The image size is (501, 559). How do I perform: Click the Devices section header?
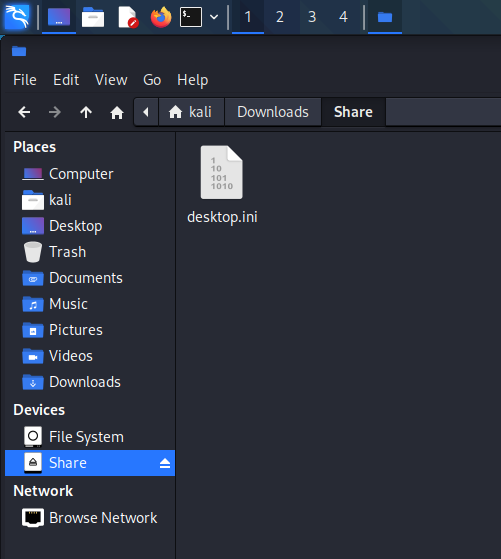[39, 410]
